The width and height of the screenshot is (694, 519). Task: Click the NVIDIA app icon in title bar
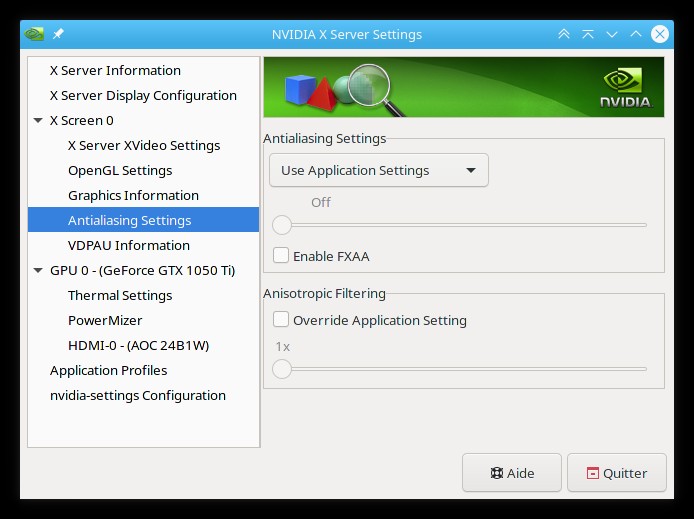(x=34, y=34)
